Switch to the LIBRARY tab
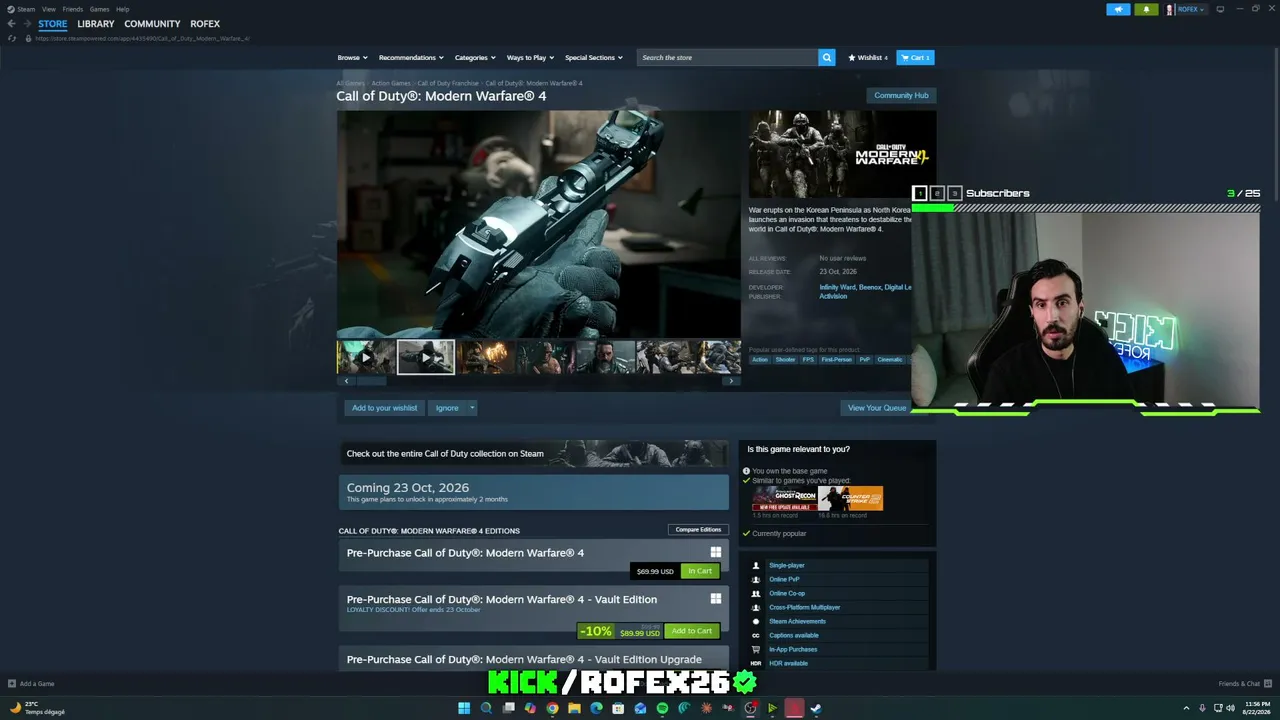Screen dimensions: 1280x720 coord(96,24)
